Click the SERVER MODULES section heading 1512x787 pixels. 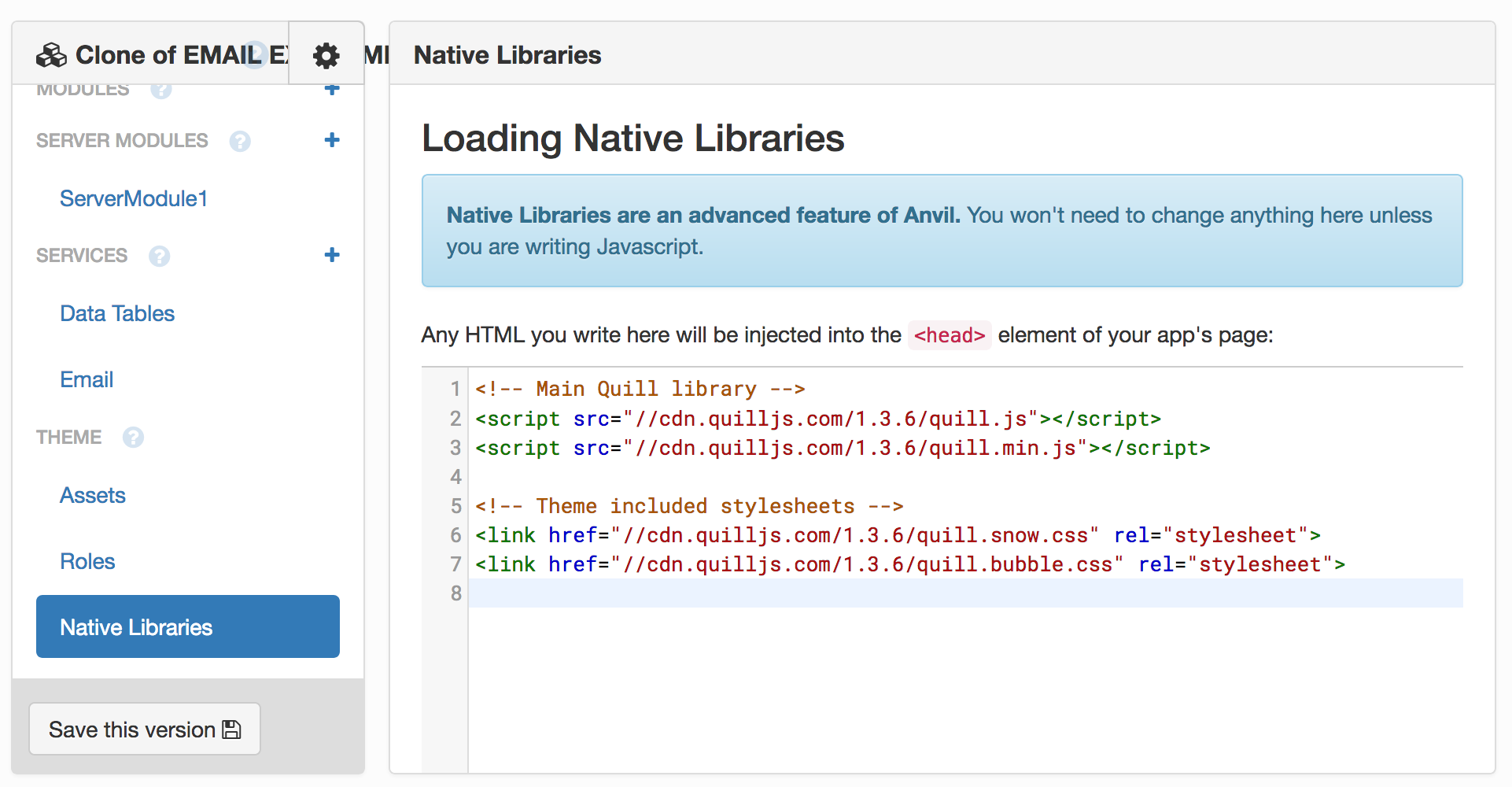122,140
